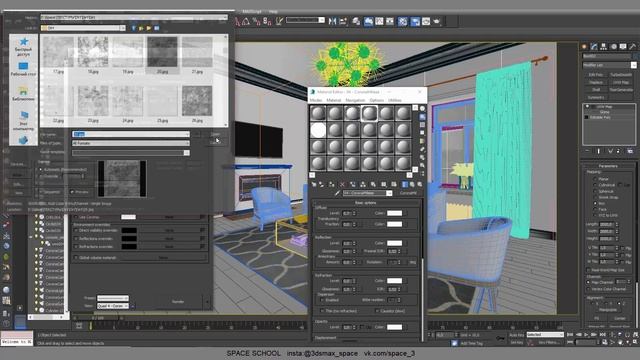This screenshot has width=640, height=360.
Task: Click the red Reset Map/Material icon
Action: pos(342,184)
